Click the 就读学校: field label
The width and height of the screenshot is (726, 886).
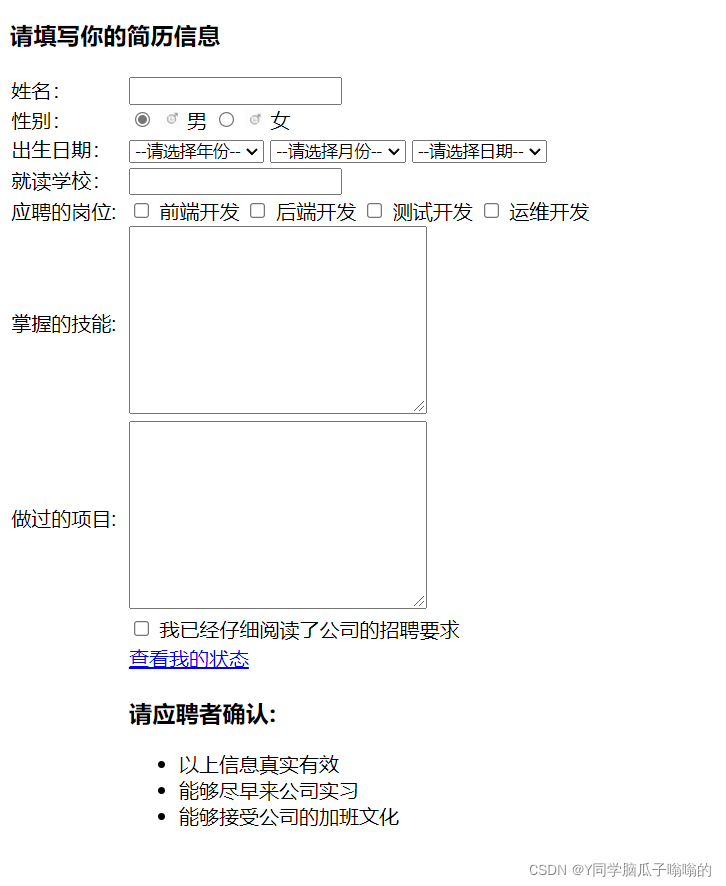pyautogui.click(x=55, y=181)
